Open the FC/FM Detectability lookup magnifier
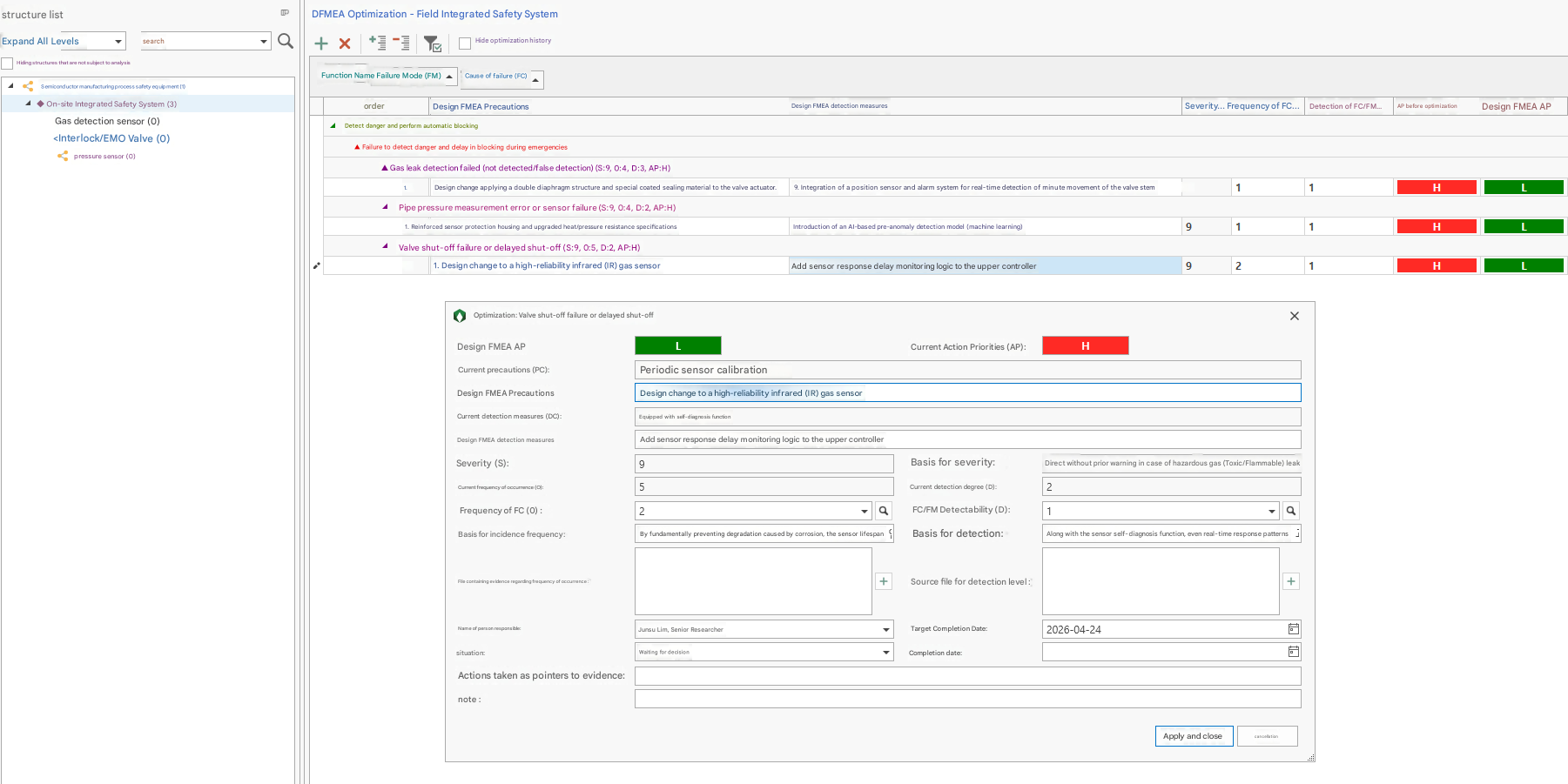 click(1291, 511)
